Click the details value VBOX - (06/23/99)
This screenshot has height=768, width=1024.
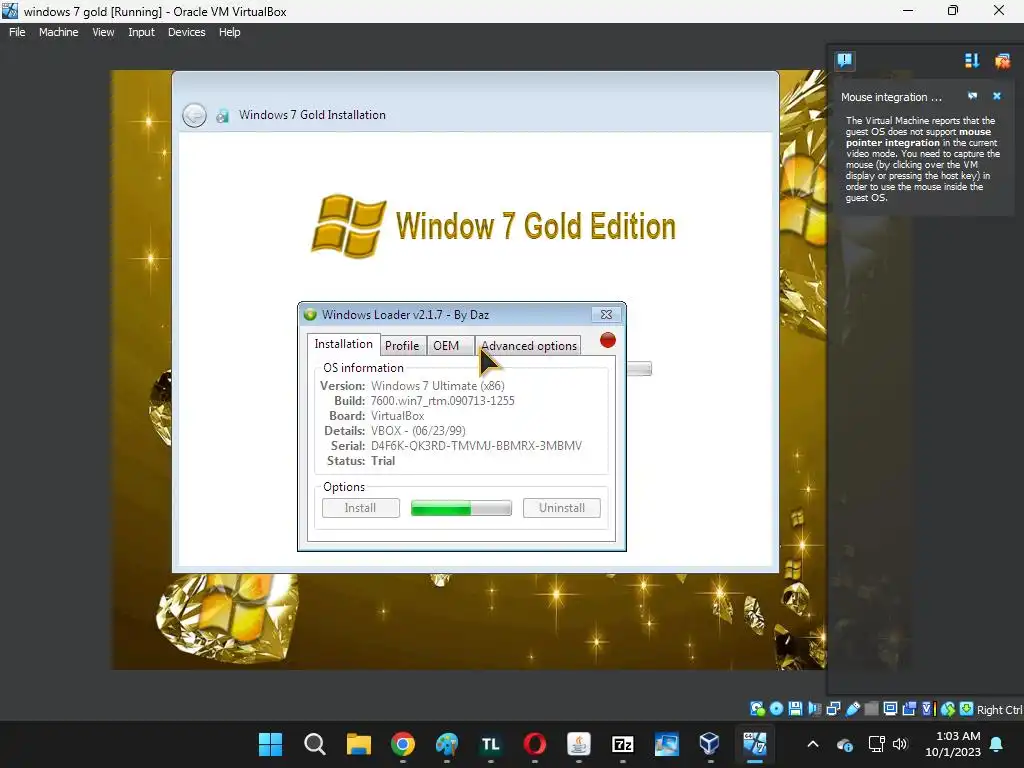[418, 431]
